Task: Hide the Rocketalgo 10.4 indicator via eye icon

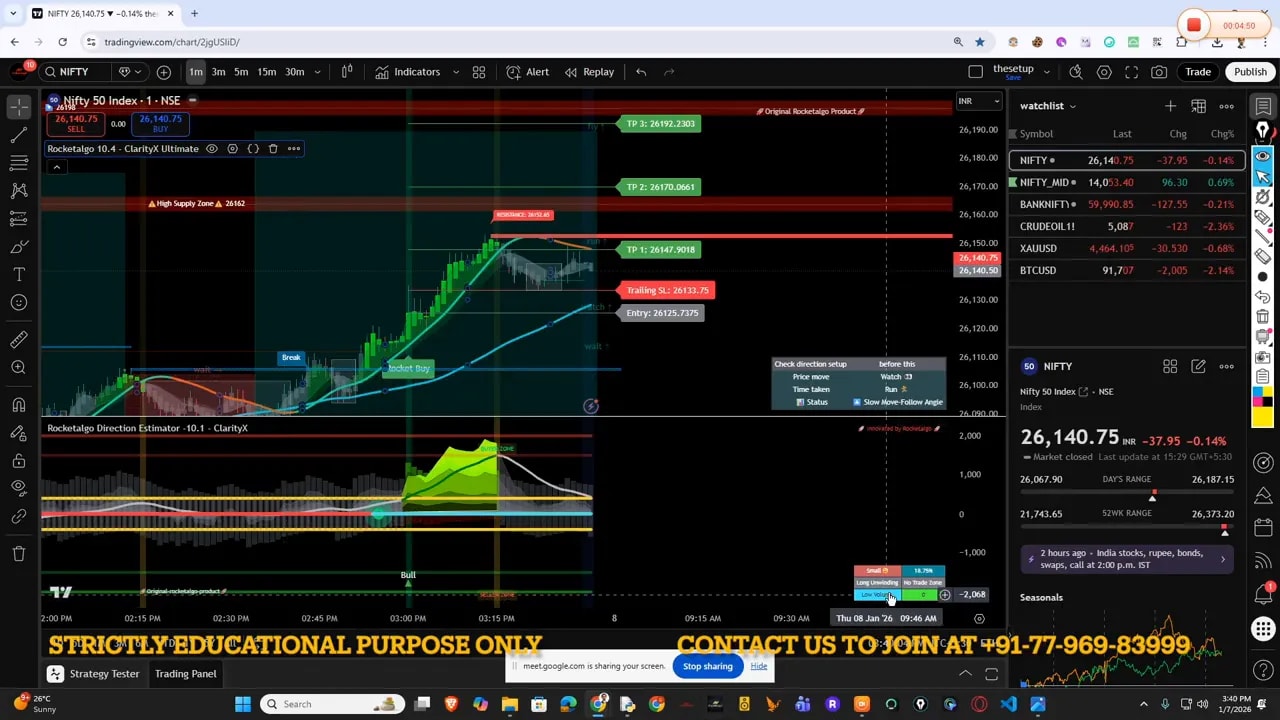Action: tap(212, 149)
